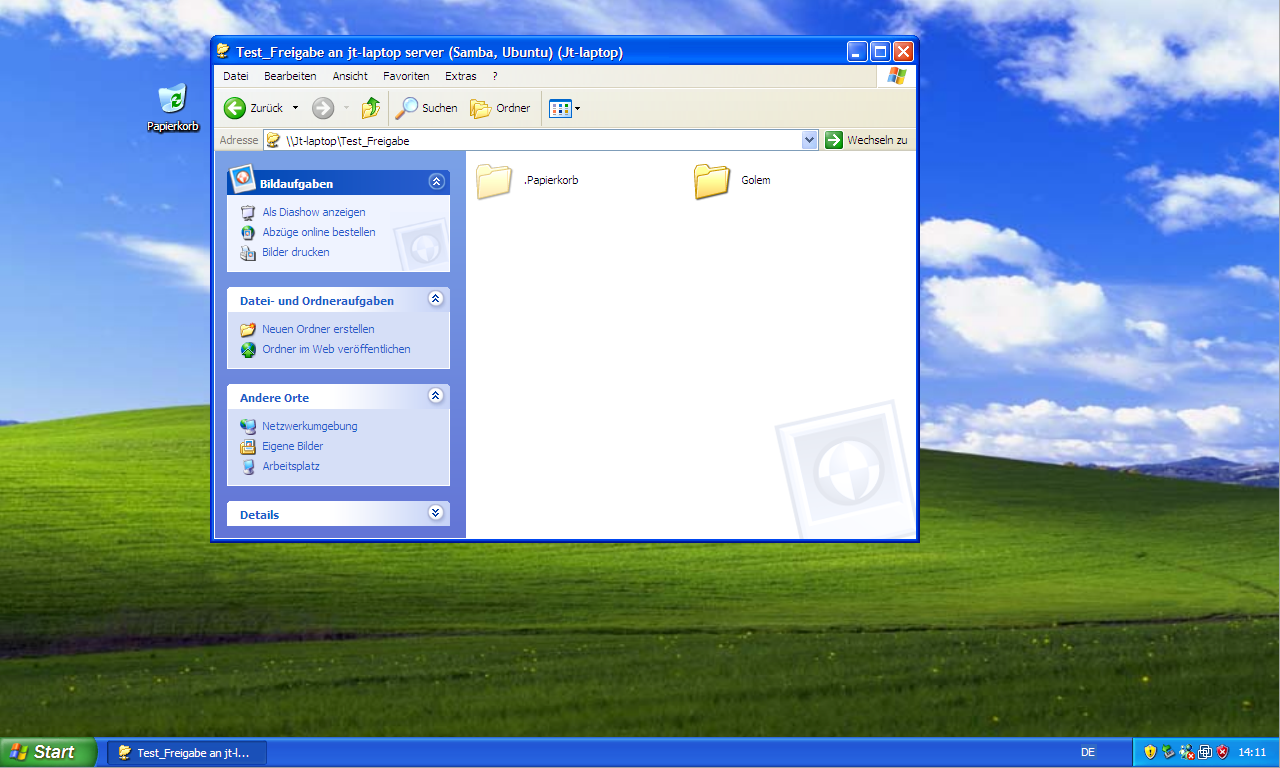Collapse the Bildaufgaben panel
This screenshot has width=1280, height=768.
tap(435, 181)
